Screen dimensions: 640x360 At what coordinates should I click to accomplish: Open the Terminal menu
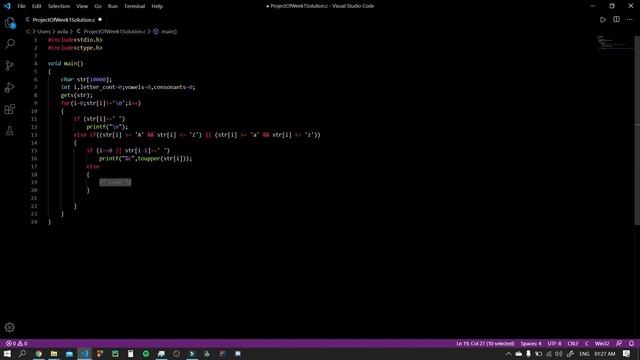pyautogui.click(x=134, y=6)
